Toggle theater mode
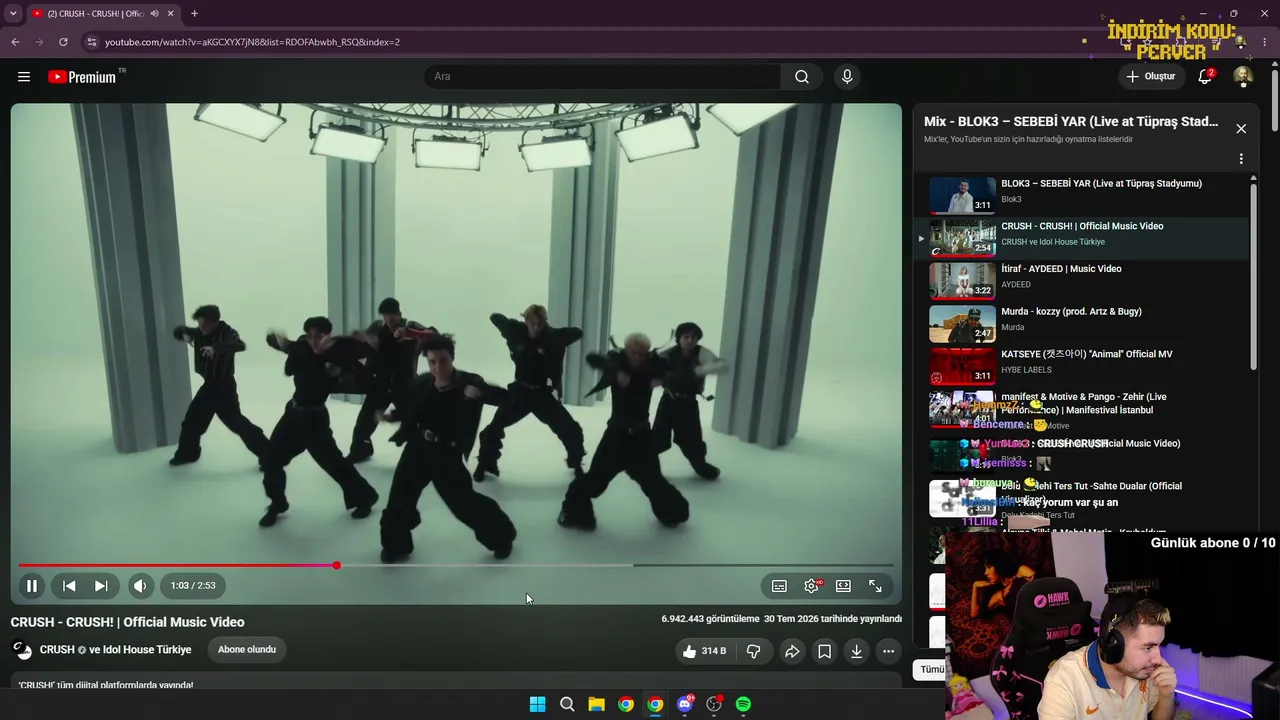 [843, 586]
